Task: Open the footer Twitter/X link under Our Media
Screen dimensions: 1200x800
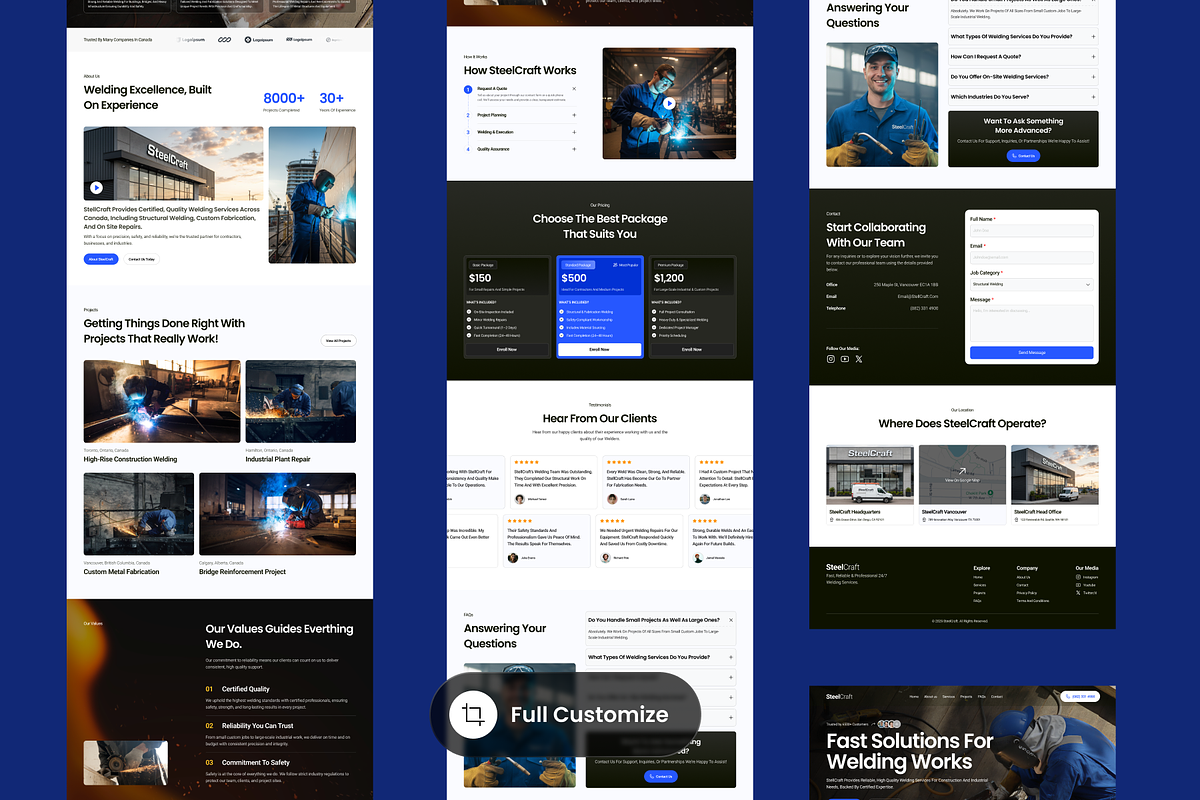Action: coord(1087,593)
